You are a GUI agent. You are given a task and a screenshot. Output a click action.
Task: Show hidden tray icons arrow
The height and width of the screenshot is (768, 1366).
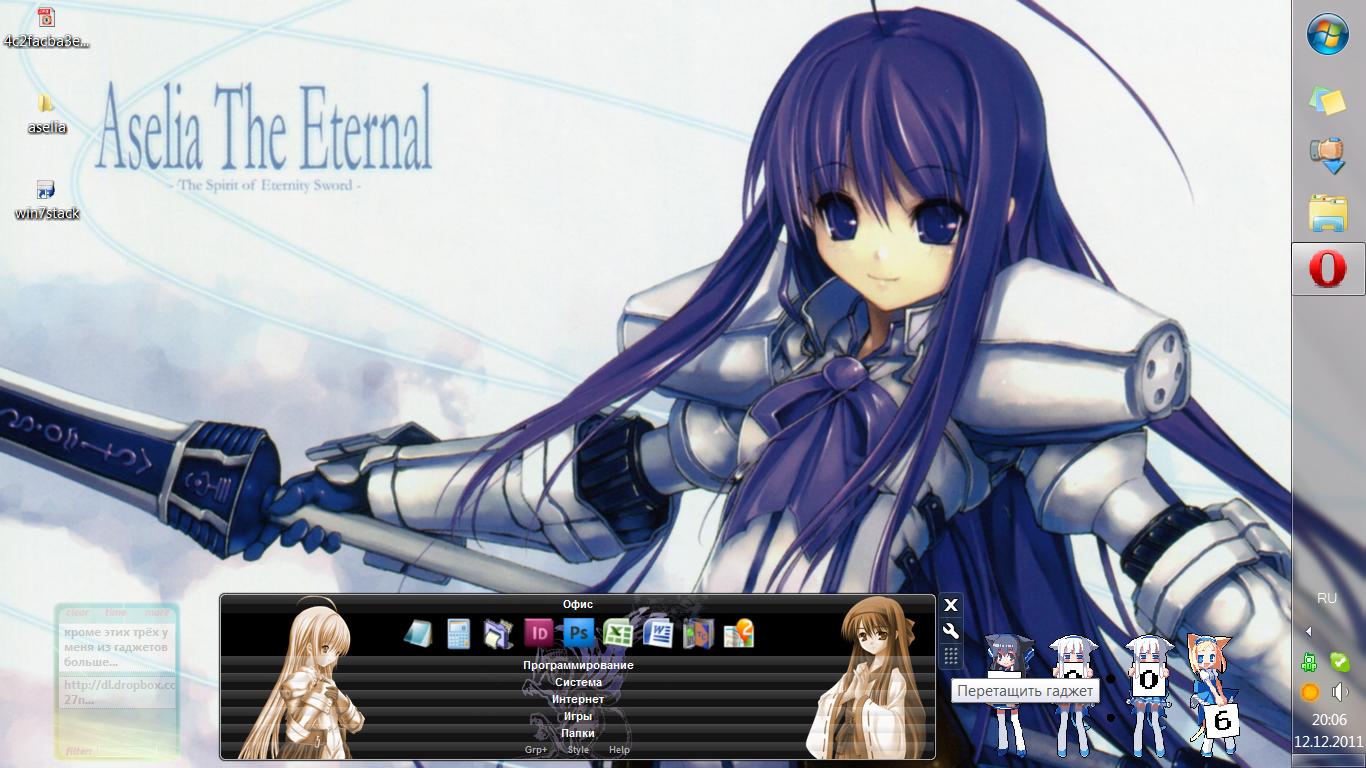tap(1309, 631)
